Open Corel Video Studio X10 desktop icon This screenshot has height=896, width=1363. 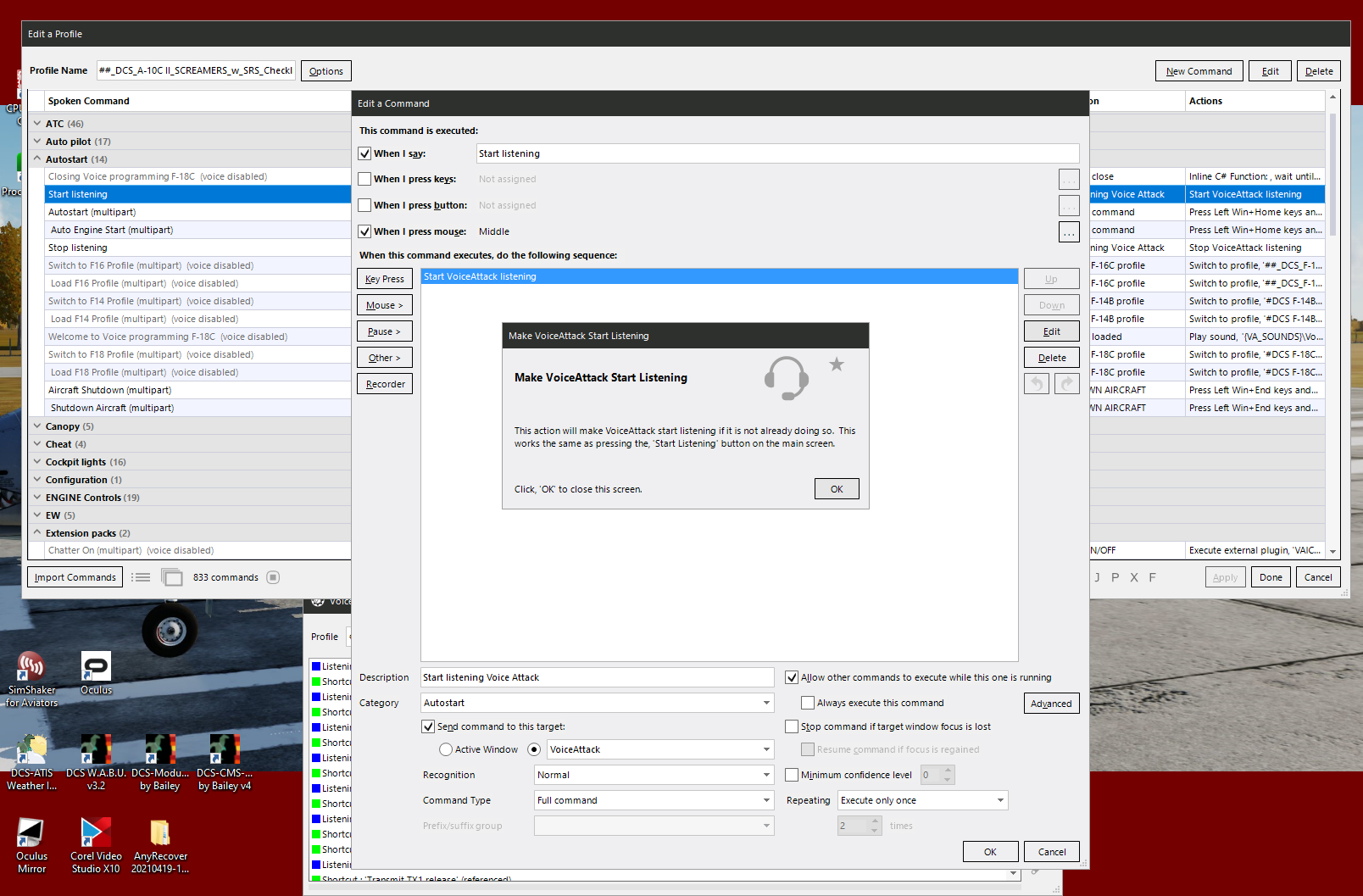(96, 845)
